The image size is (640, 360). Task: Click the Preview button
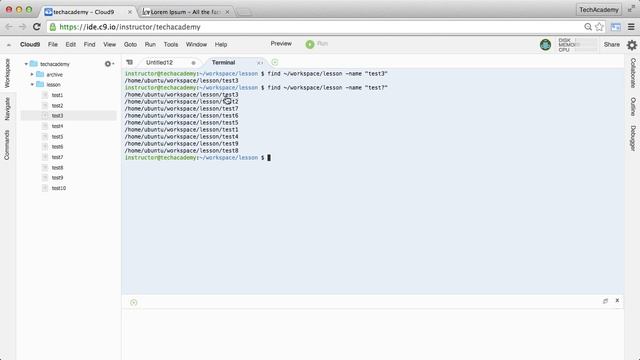click(x=281, y=44)
